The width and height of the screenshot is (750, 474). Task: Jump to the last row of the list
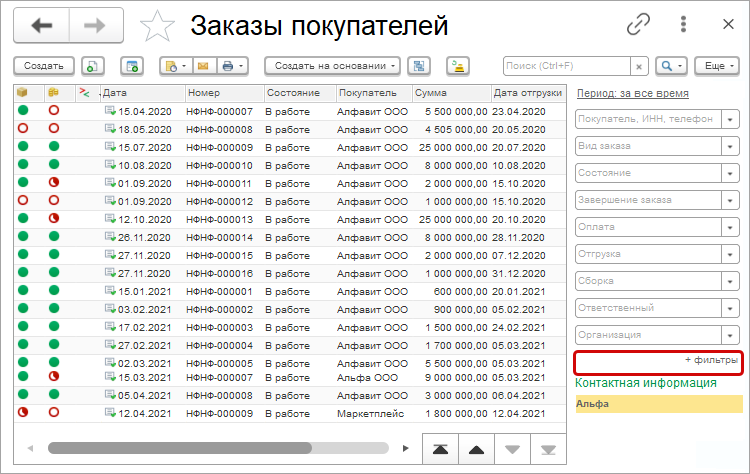pos(548,449)
